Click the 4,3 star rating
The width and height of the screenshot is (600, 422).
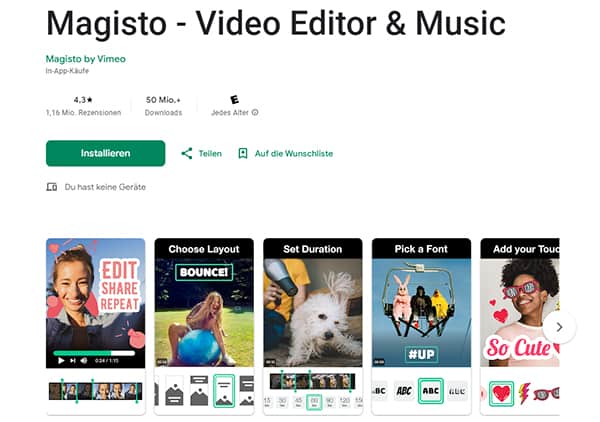click(83, 100)
